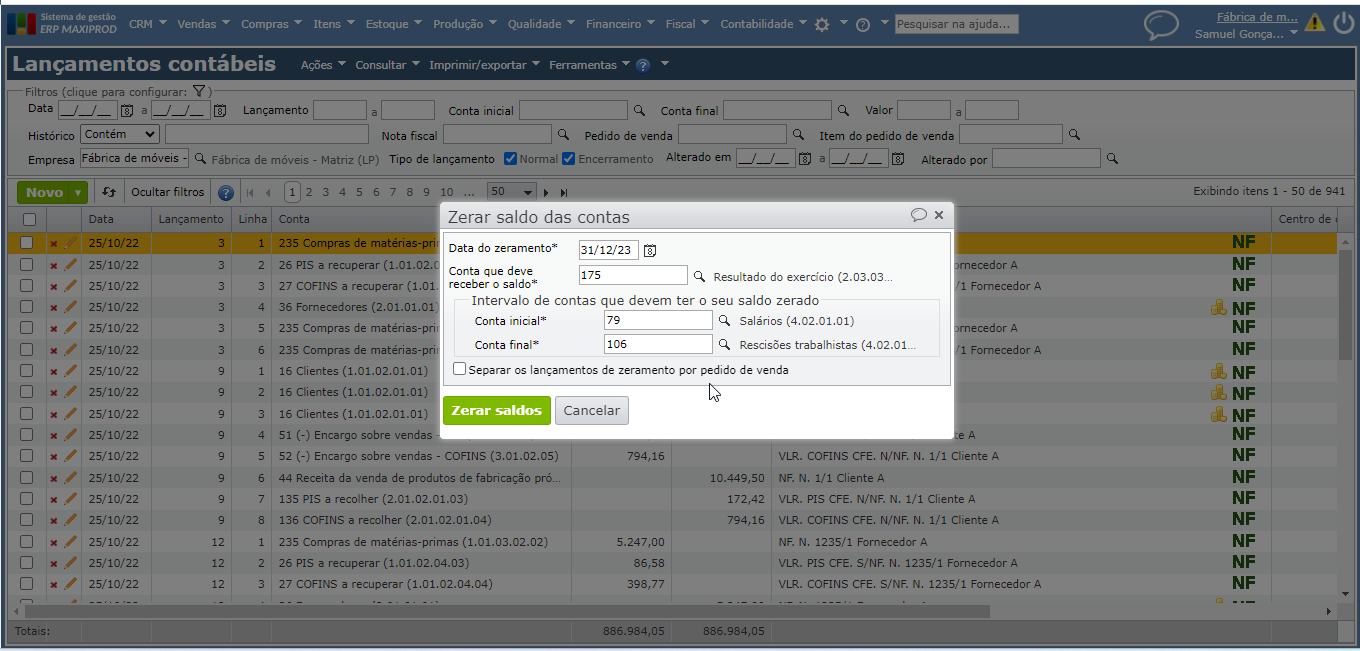The image size is (1360, 651).
Task: Open the settings gear in top menu
Action: pyautogui.click(x=822, y=25)
